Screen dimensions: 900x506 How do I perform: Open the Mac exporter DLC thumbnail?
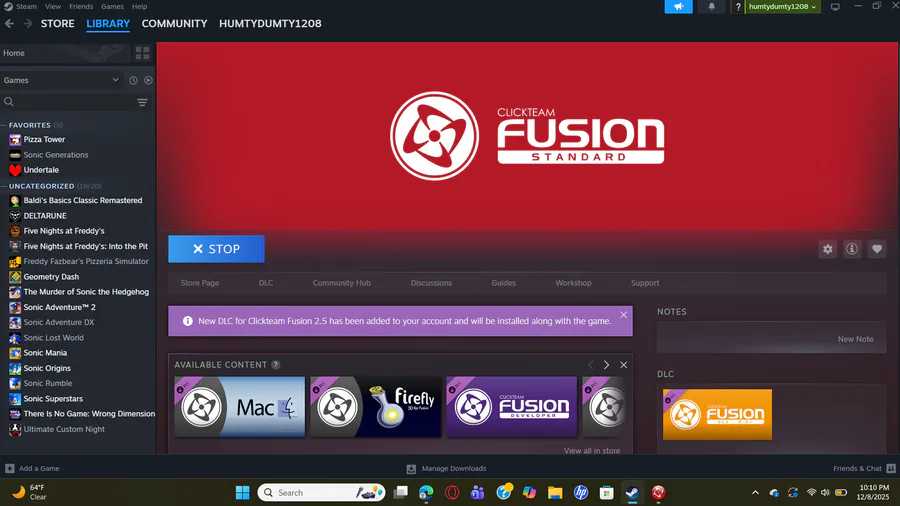(x=240, y=407)
